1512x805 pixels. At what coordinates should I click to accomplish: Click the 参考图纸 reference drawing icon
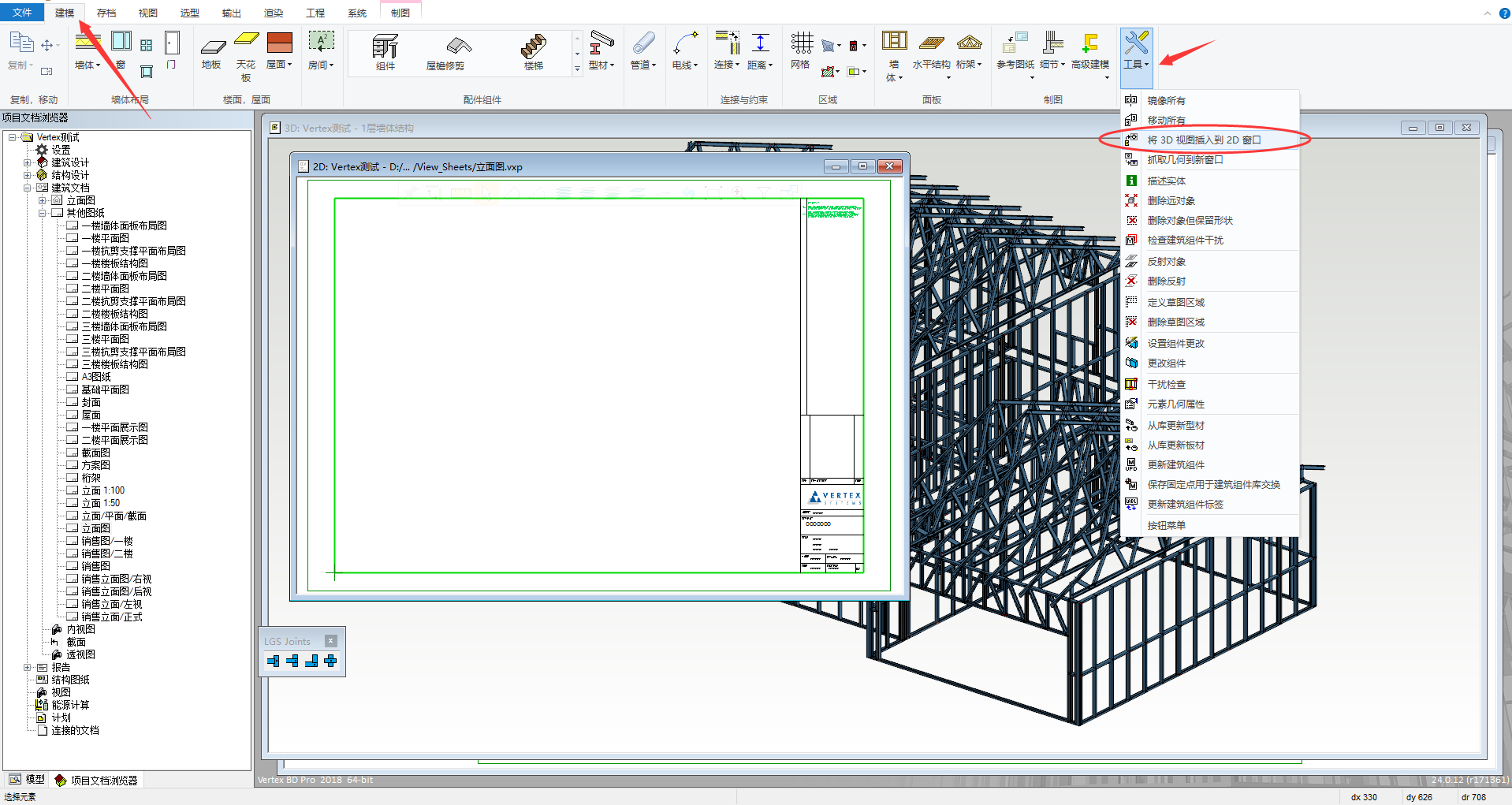[1015, 42]
